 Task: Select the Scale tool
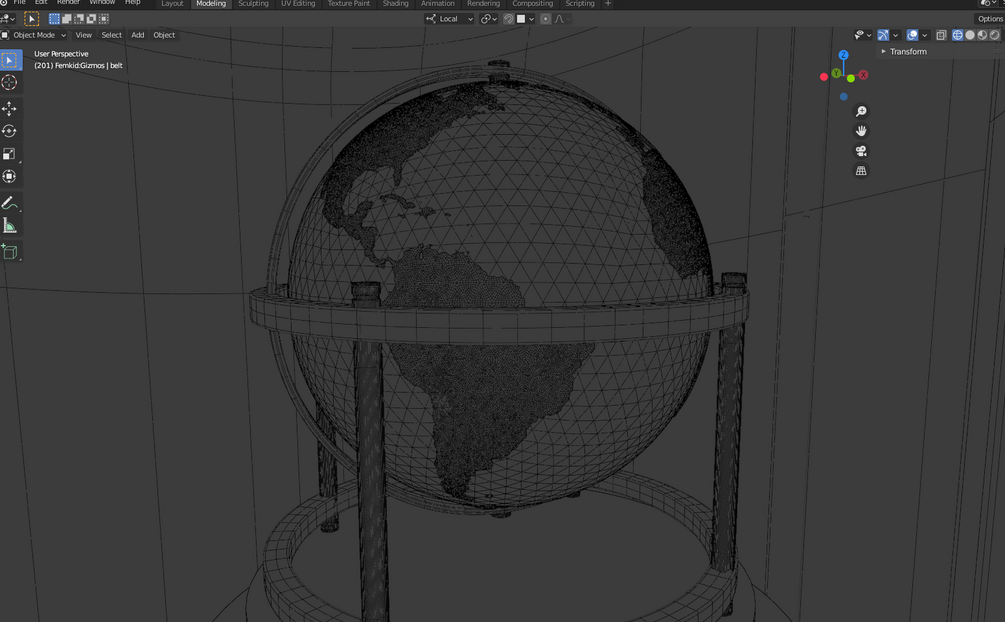[10, 154]
